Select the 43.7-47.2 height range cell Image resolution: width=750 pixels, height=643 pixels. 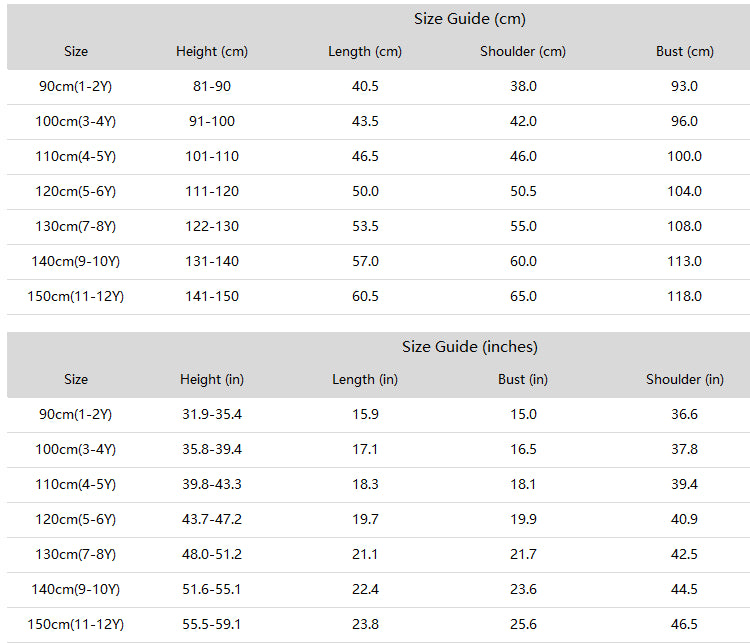coord(212,519)
